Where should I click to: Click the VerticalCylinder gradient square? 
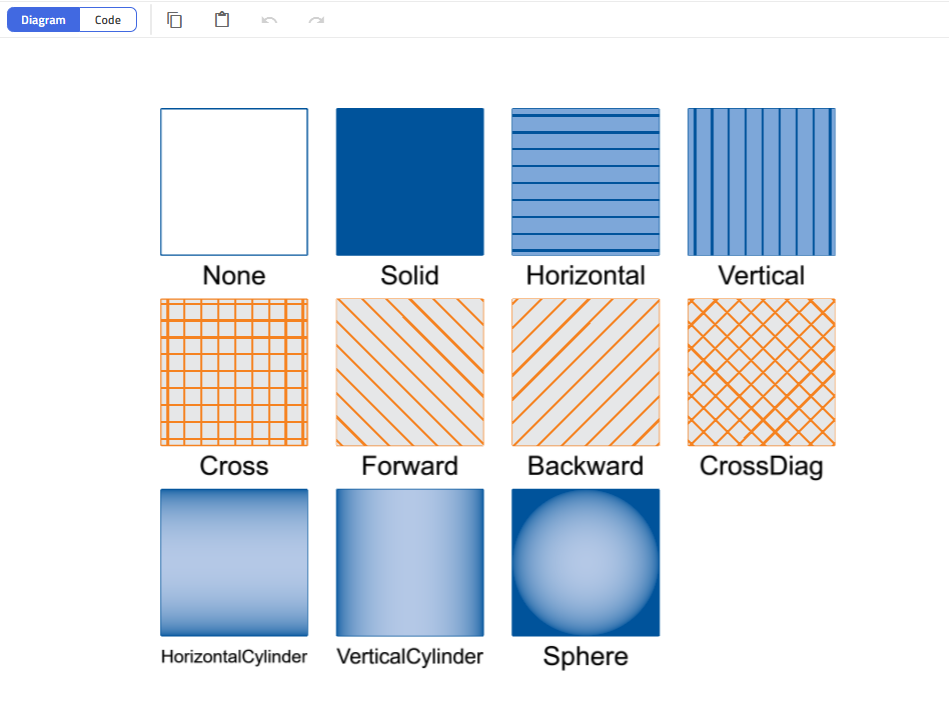(x=410, y=562)
